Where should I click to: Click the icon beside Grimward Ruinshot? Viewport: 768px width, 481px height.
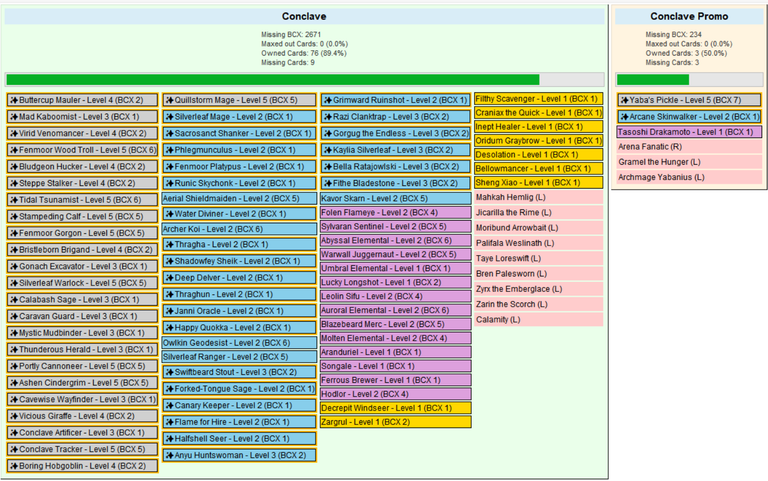tap(328, 100)
